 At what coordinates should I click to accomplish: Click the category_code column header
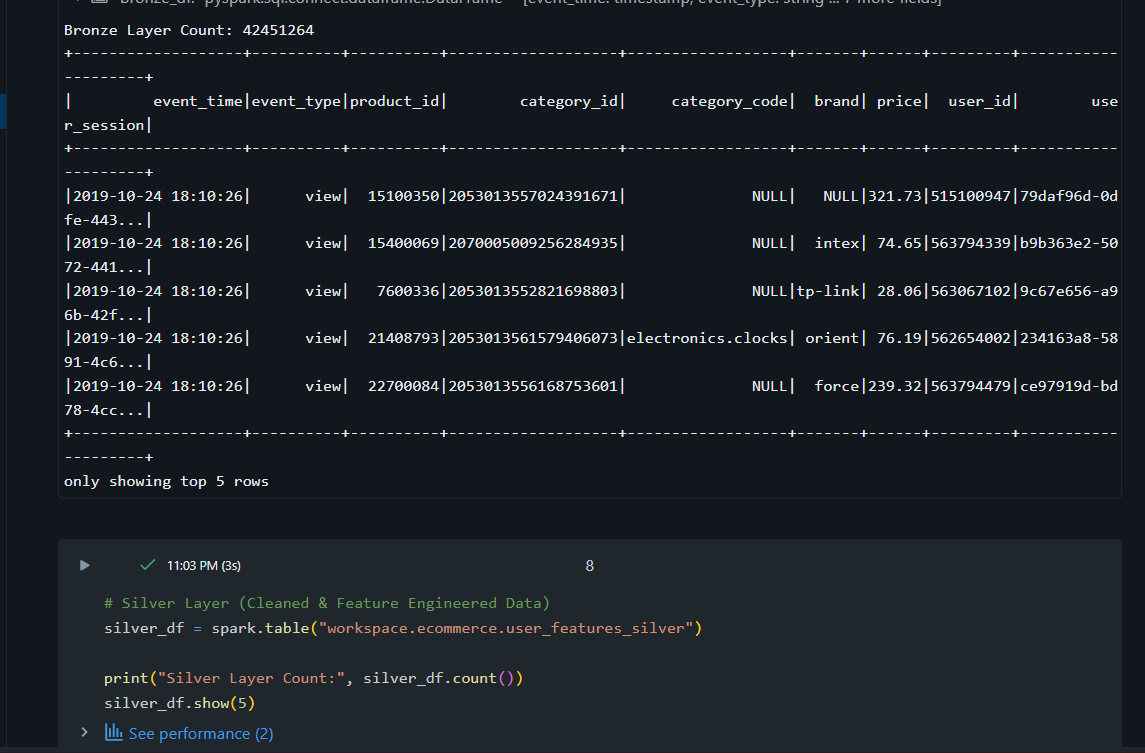729,101
